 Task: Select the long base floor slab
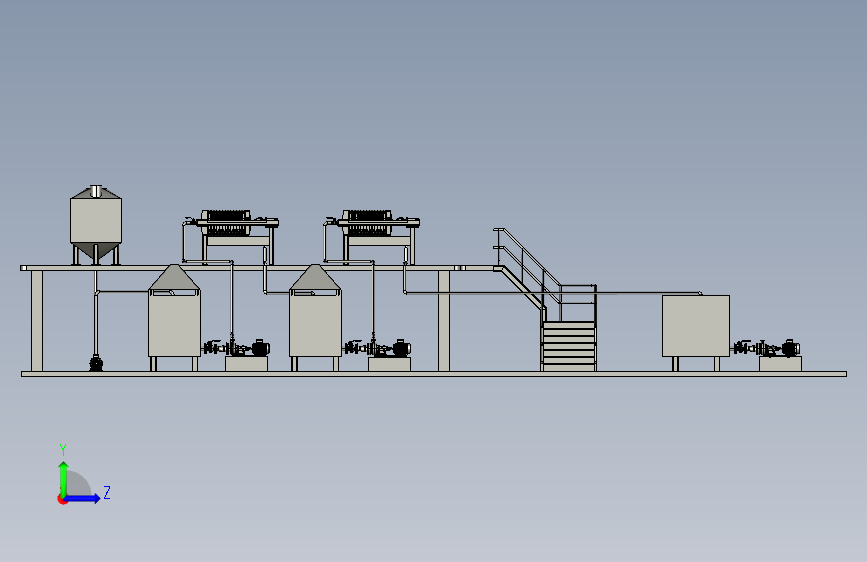click(434, 374)
